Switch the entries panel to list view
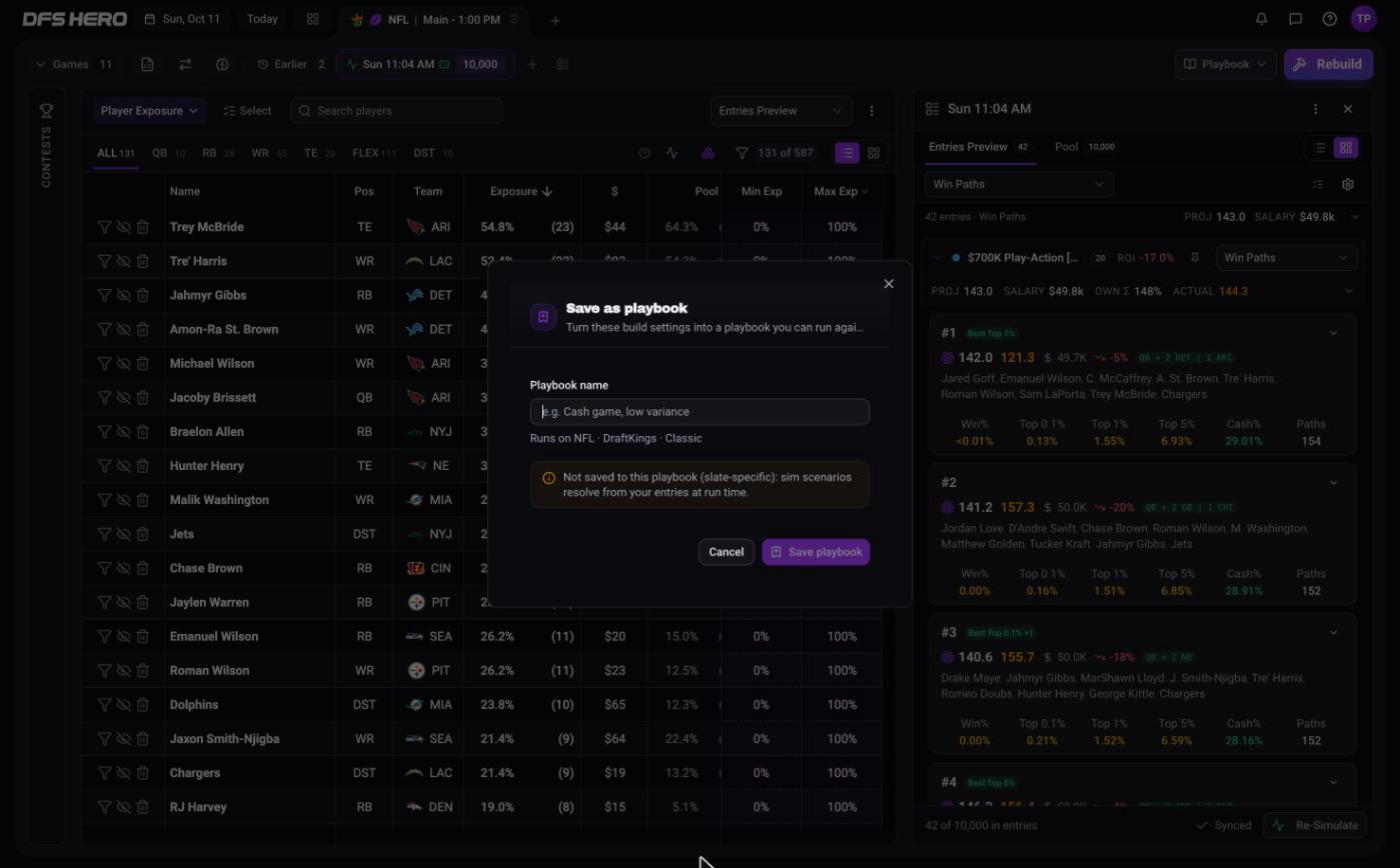Image resolution: width=1400 pixels, height=868 pixels. [x=1320, y=147]
